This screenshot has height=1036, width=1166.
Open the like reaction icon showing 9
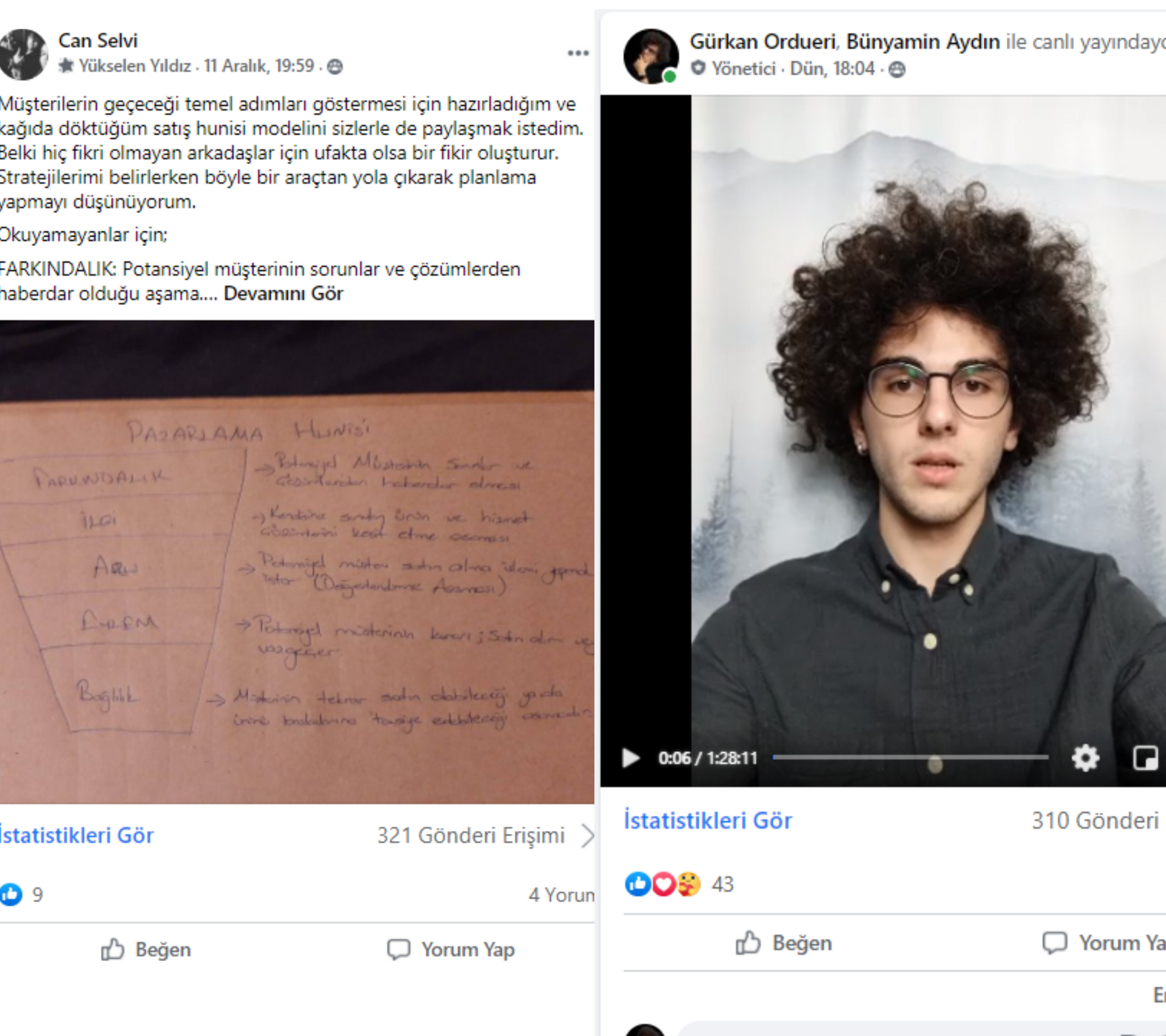(x=11, y=894)
